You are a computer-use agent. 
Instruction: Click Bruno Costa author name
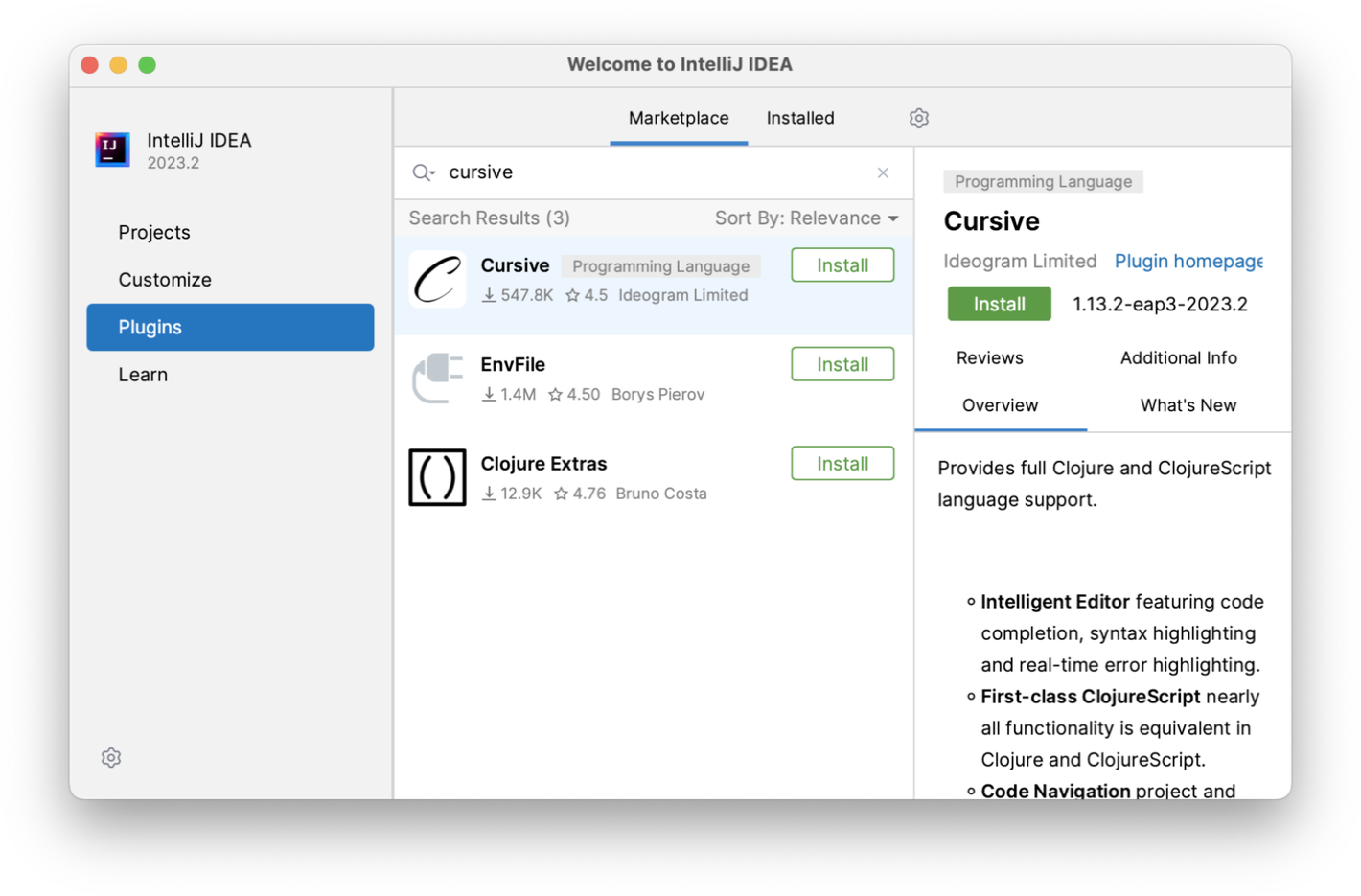(x=661, y=494)
